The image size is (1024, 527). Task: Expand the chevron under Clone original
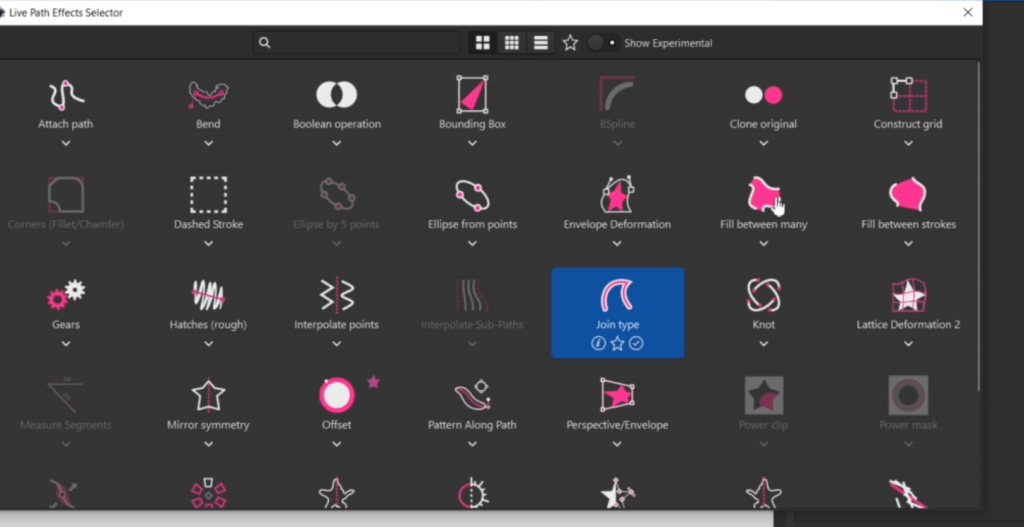(763, 143)
